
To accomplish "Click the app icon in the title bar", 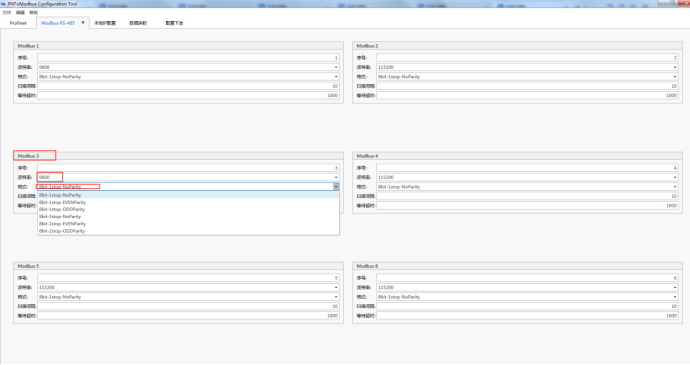I will click(x=3, y=4).
